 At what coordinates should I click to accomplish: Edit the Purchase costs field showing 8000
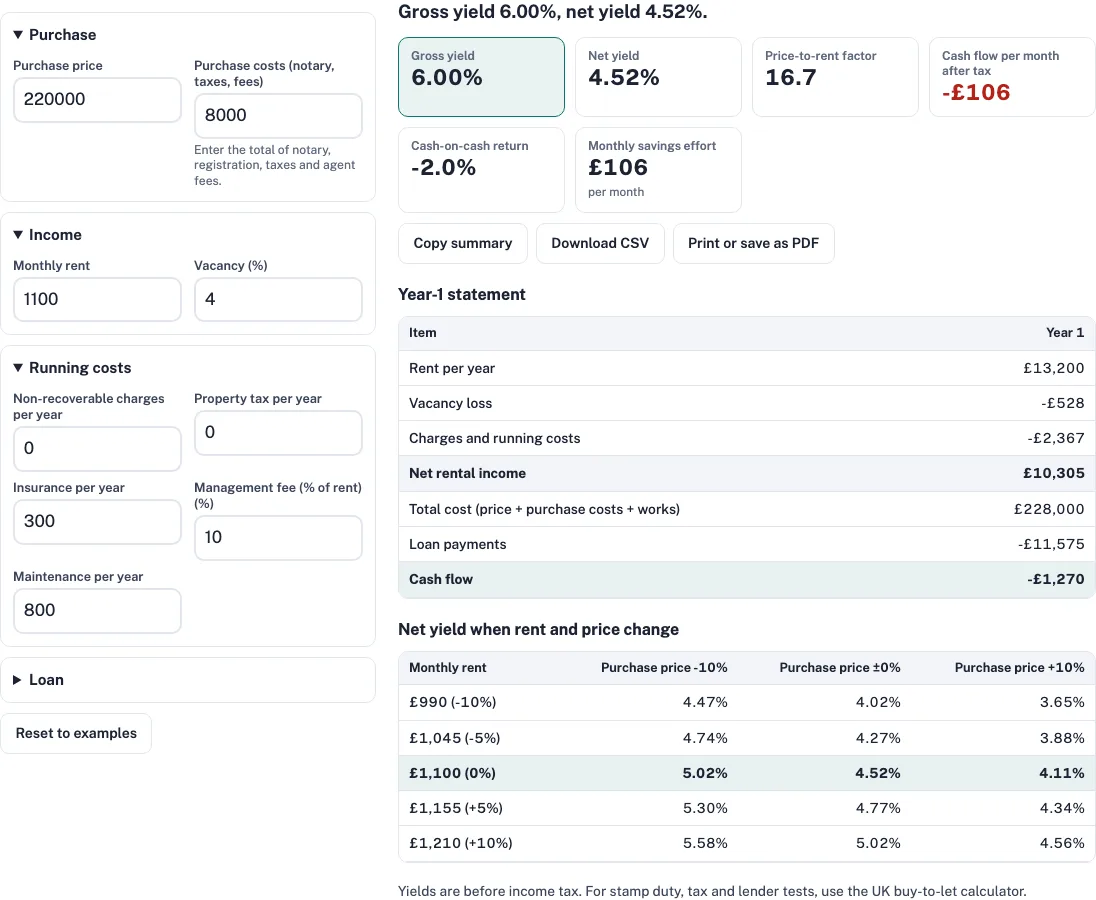[278, 115]
